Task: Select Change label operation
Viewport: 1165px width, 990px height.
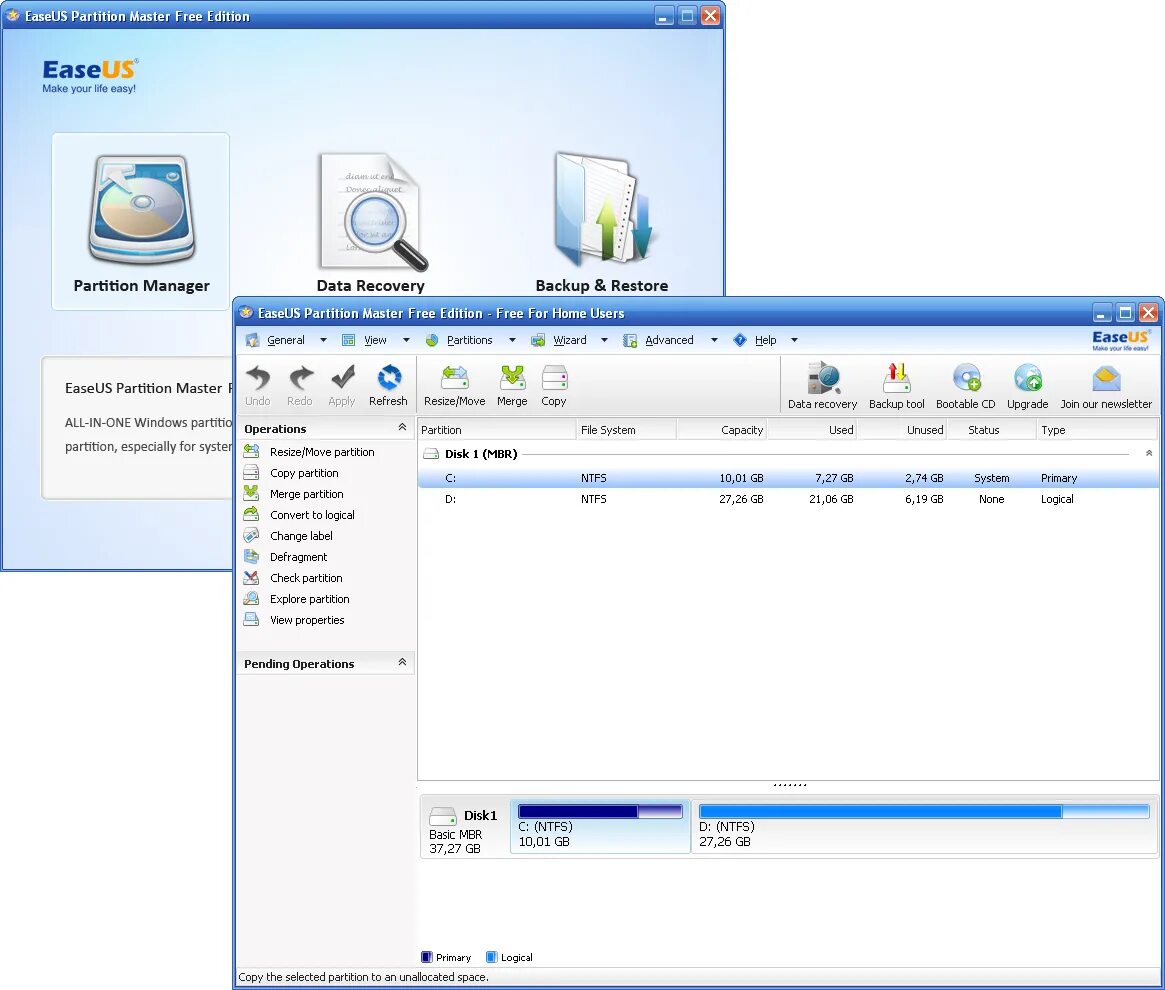Action: [x=301, y=536]
